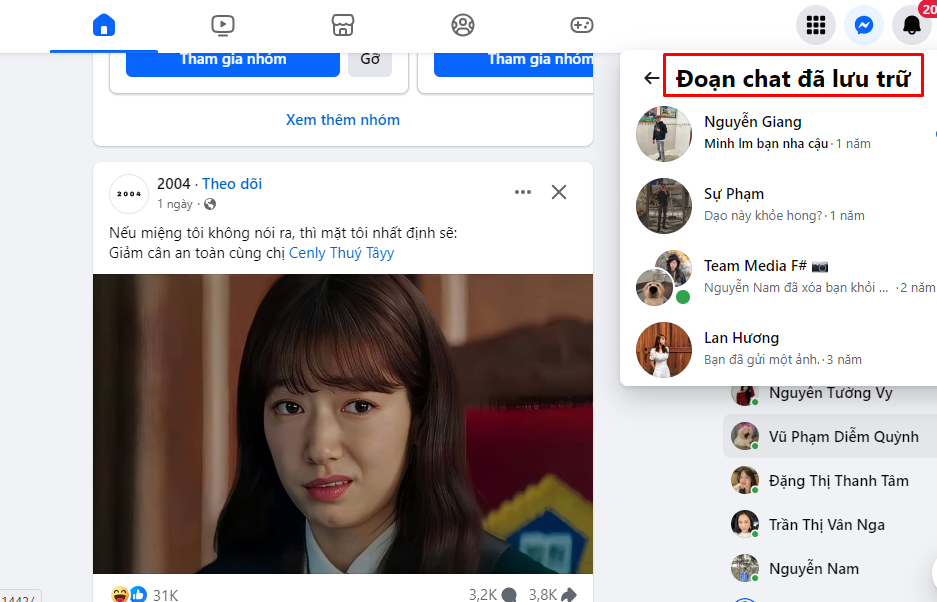Viewport: 937px width, 602px height.
Task: Open the 2004 page name link
Action: click(x=173, y=184)
